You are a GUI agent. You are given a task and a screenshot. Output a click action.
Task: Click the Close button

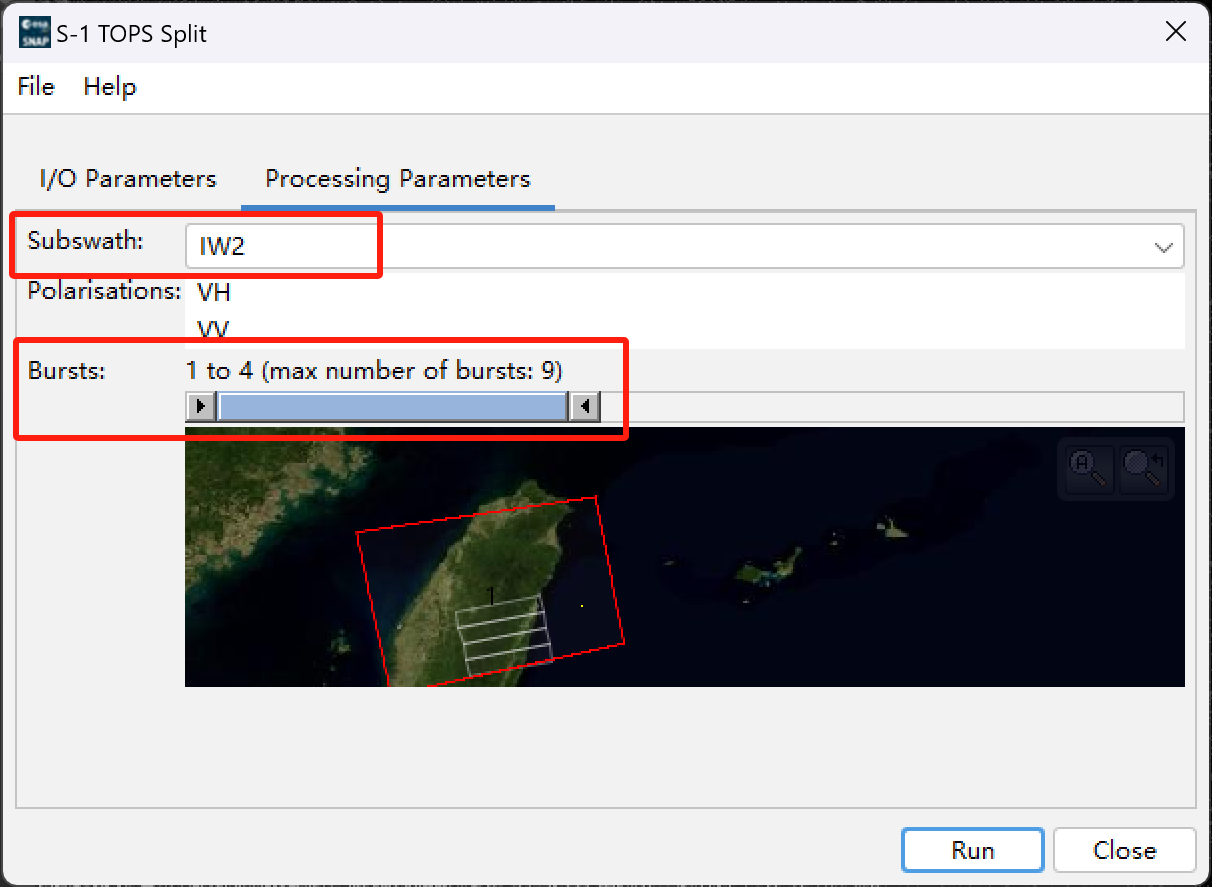1124,851
